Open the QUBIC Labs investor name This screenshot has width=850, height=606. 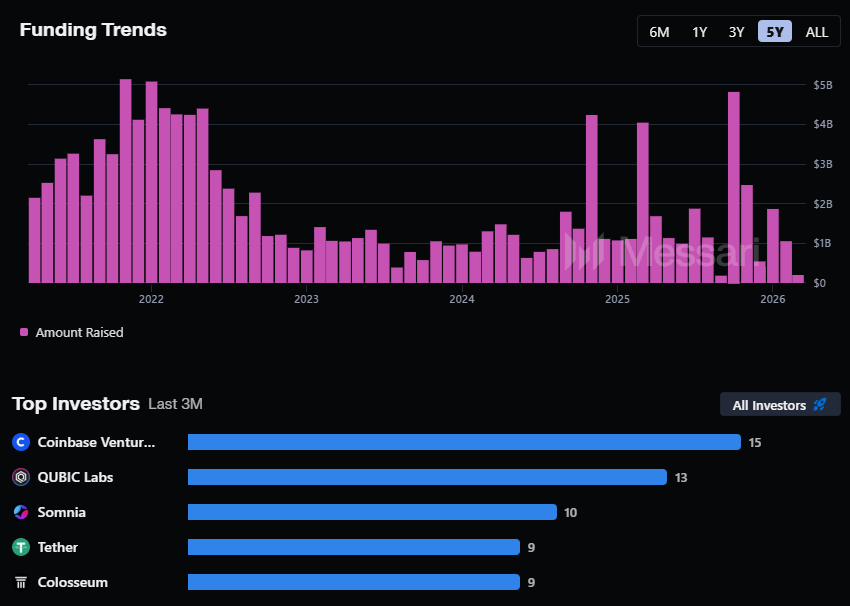(x=75, y=477)
